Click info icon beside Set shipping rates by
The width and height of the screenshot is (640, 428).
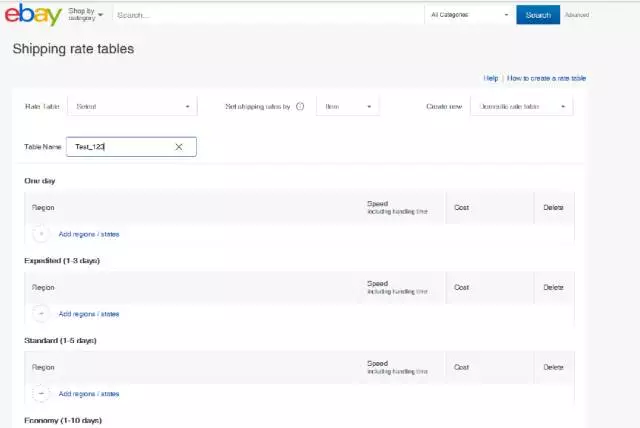(300, 106)
